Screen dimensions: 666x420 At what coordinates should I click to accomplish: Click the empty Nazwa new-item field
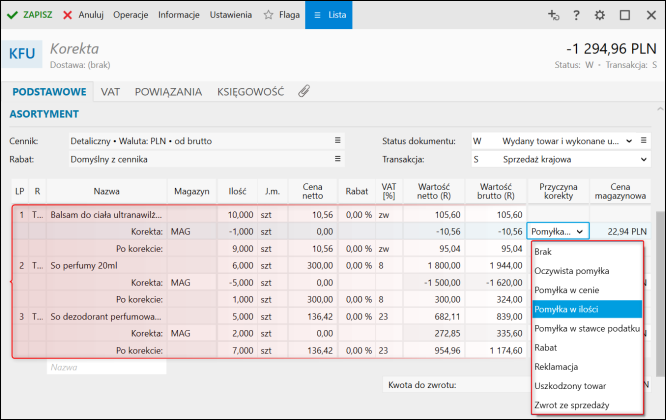pyautogui.click(x=107, y=367)
